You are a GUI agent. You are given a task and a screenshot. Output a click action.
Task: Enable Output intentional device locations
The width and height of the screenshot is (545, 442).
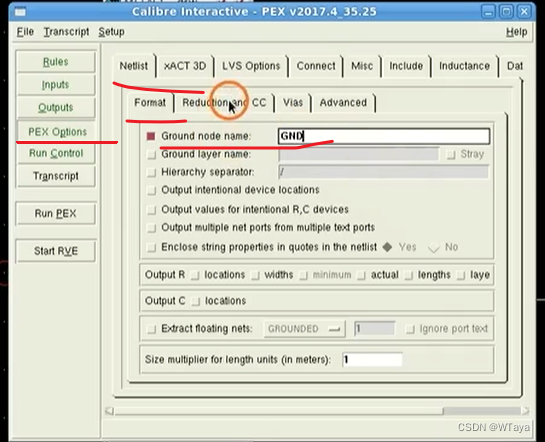[x=151, y=190]
